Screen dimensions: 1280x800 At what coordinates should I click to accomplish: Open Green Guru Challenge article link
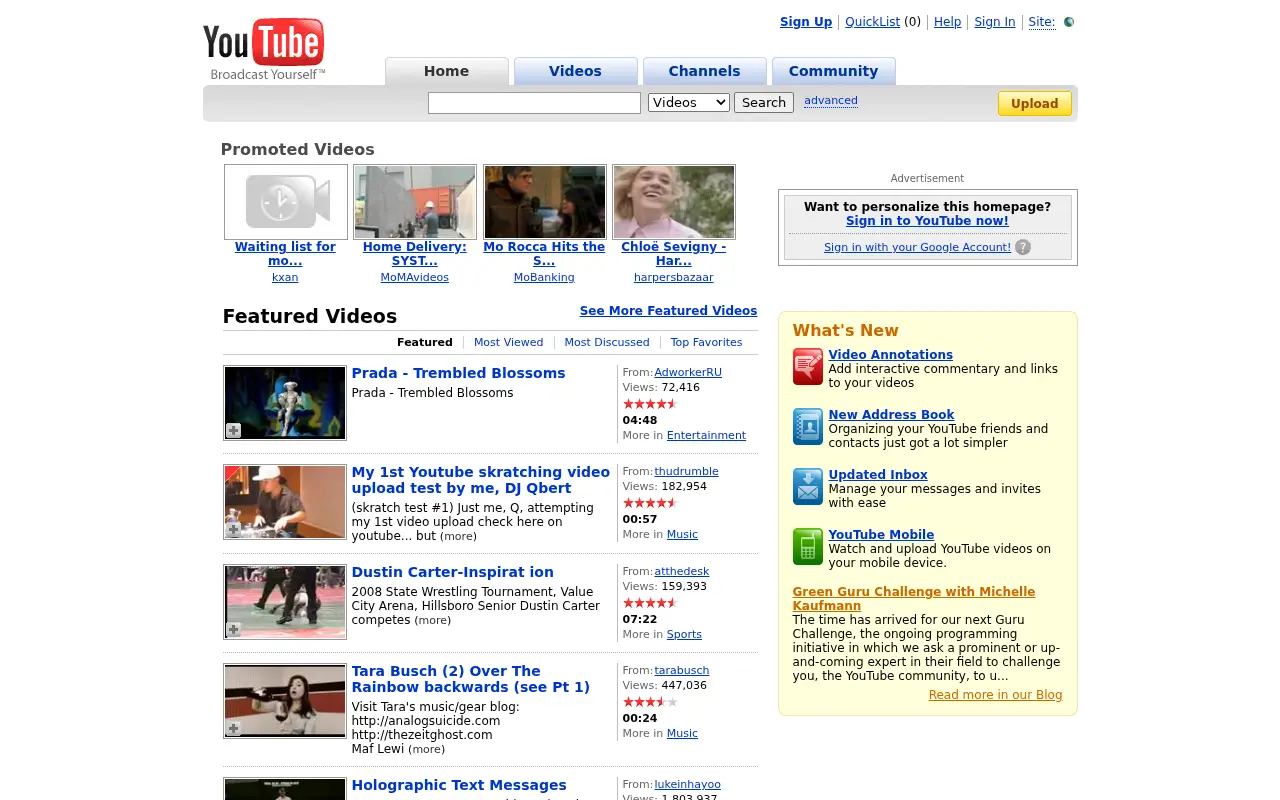coord(913,599)
